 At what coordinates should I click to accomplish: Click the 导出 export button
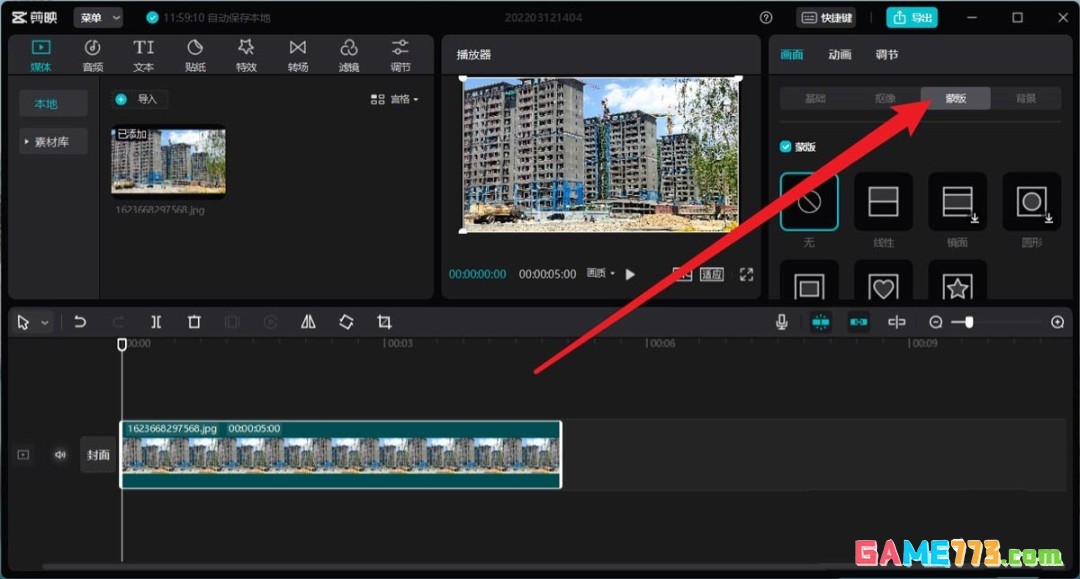coord(911,17)
